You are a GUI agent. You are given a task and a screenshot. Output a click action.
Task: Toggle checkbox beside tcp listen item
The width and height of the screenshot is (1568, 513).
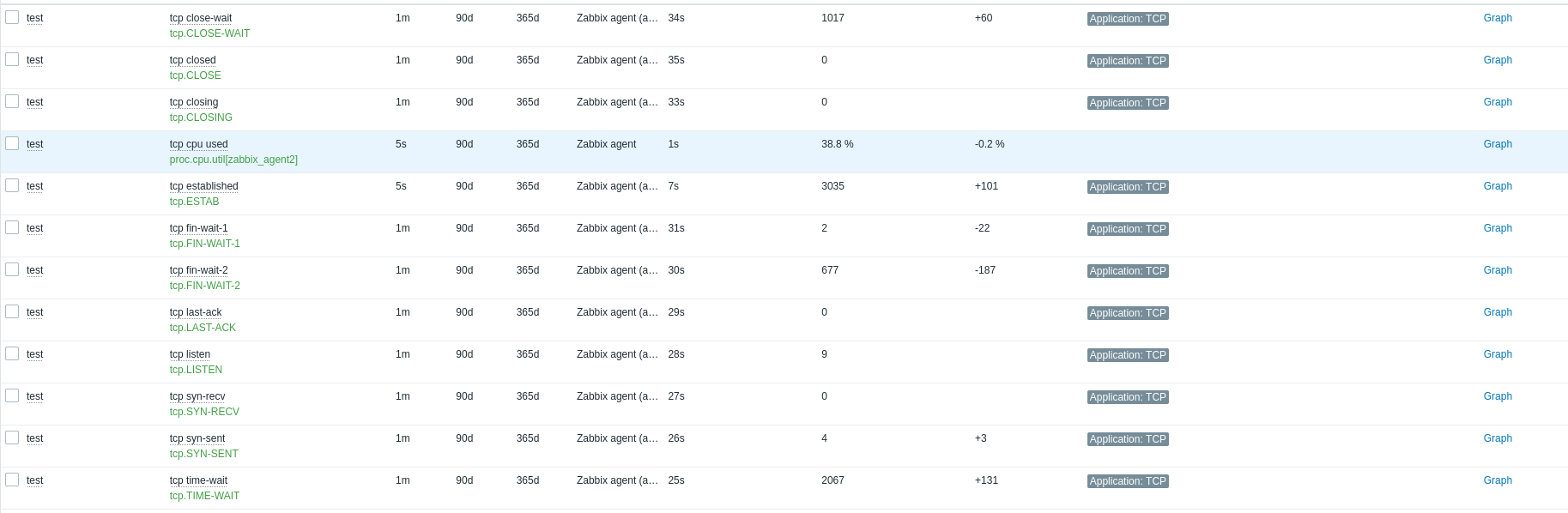pos(12,353)
